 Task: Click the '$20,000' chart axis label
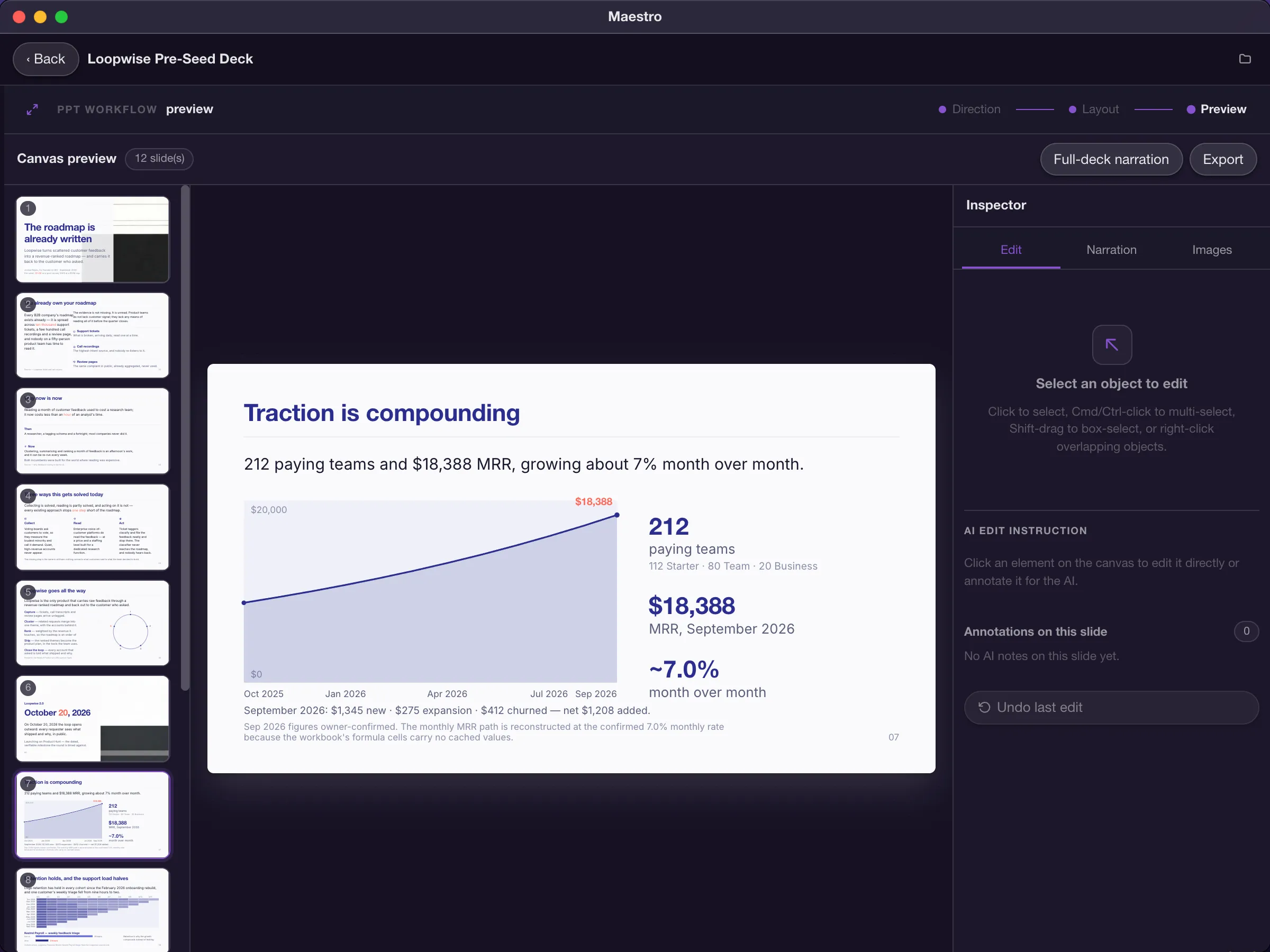point(269,509)
